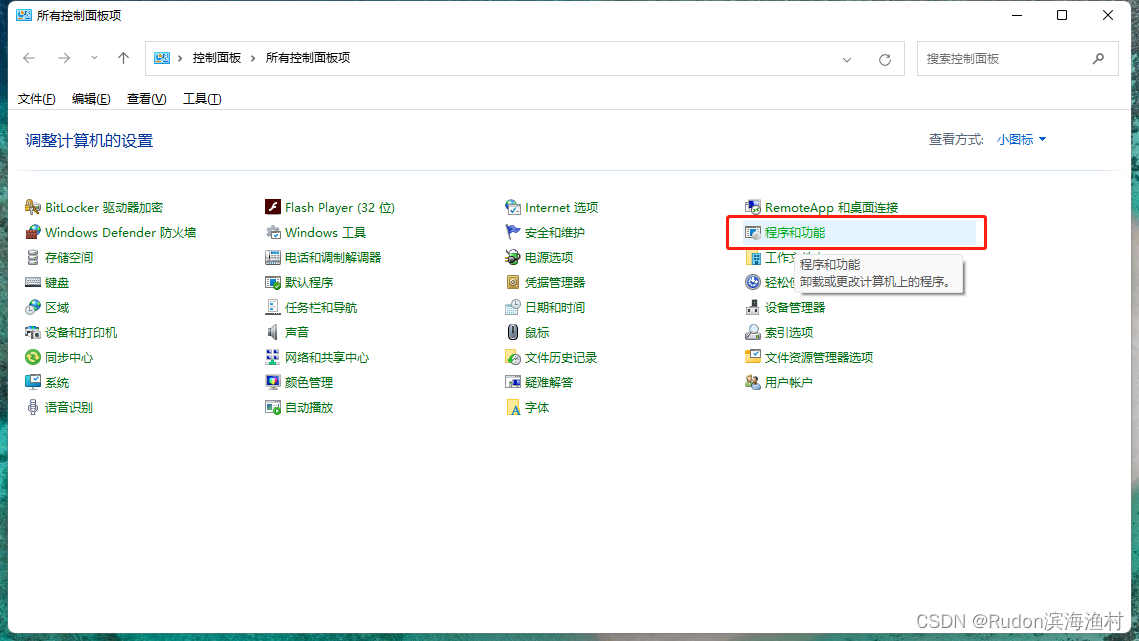Open the 声音 speaker icon
Screen dimensions: 1139x641
pyautogui.click(x=272, y=332)
